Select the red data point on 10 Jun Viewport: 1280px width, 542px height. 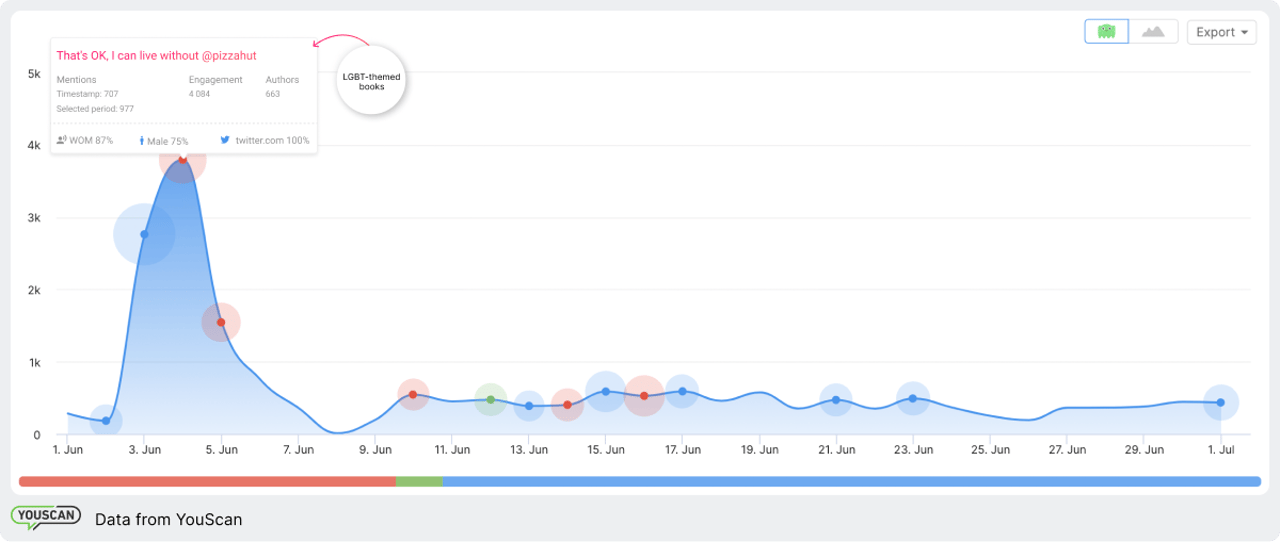click(x=413, y=395)
